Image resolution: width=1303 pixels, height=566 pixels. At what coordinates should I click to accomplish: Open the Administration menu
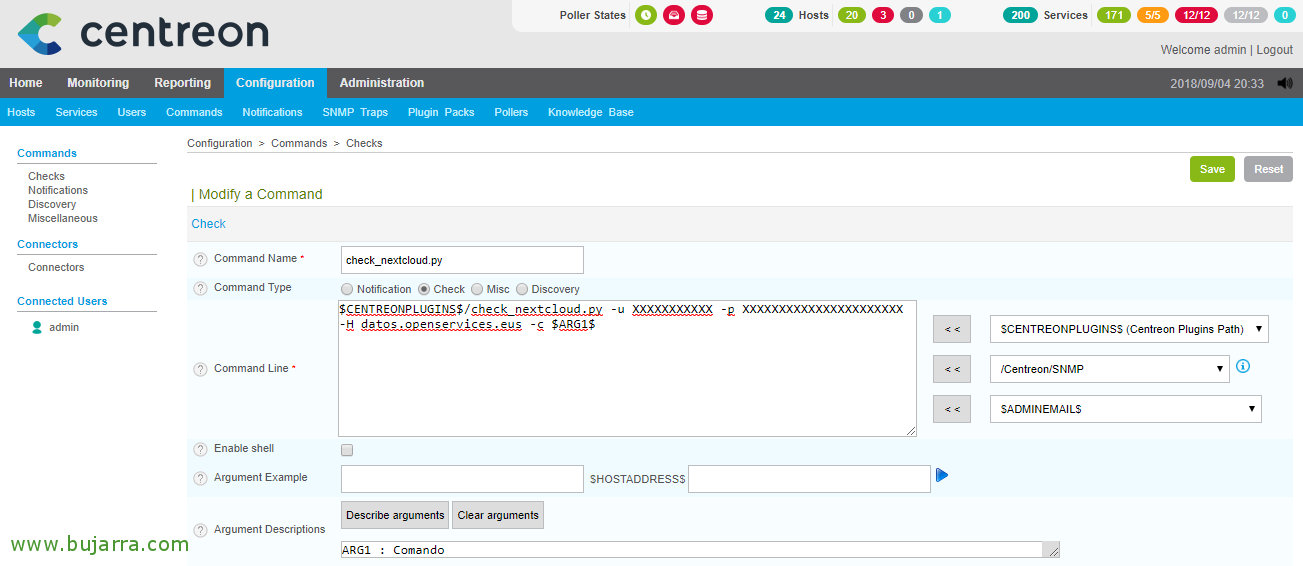(x=382, y=83)
